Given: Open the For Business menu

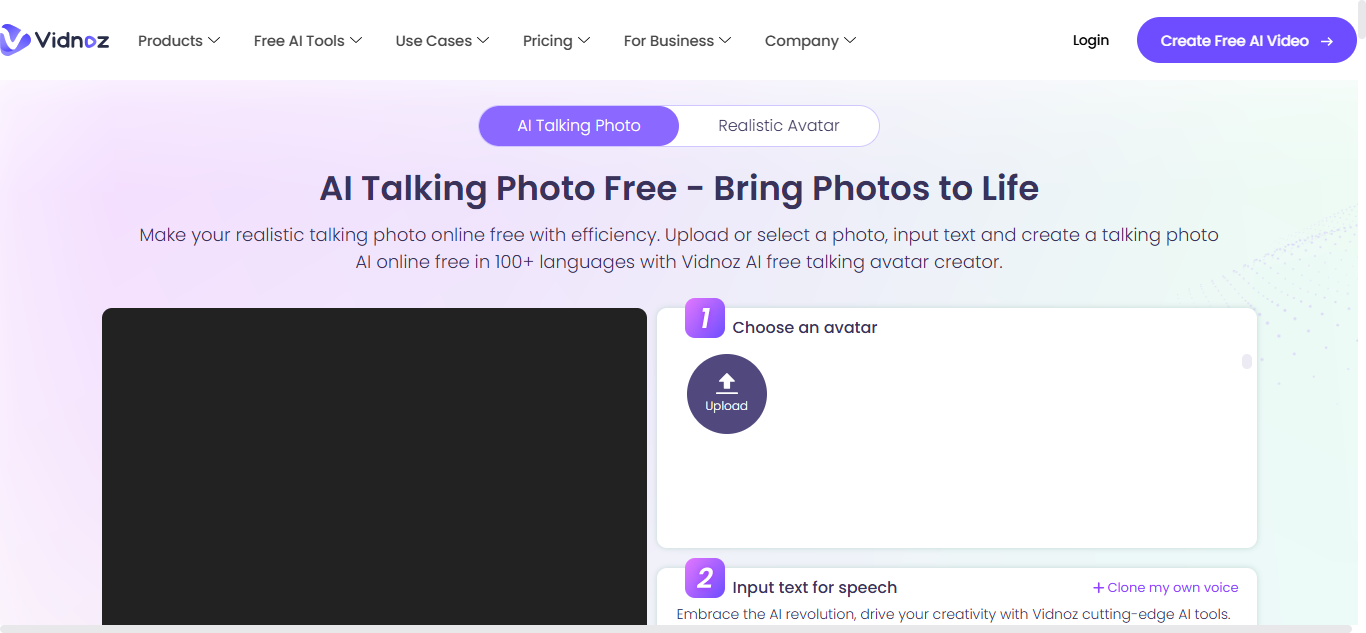Looking at the screenshot, I should (x=677, y=41).
